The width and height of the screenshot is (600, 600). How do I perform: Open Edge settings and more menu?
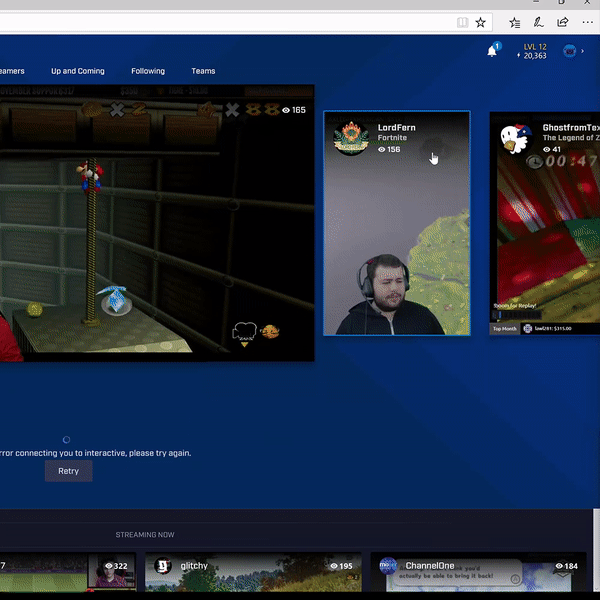coord(587,22)
